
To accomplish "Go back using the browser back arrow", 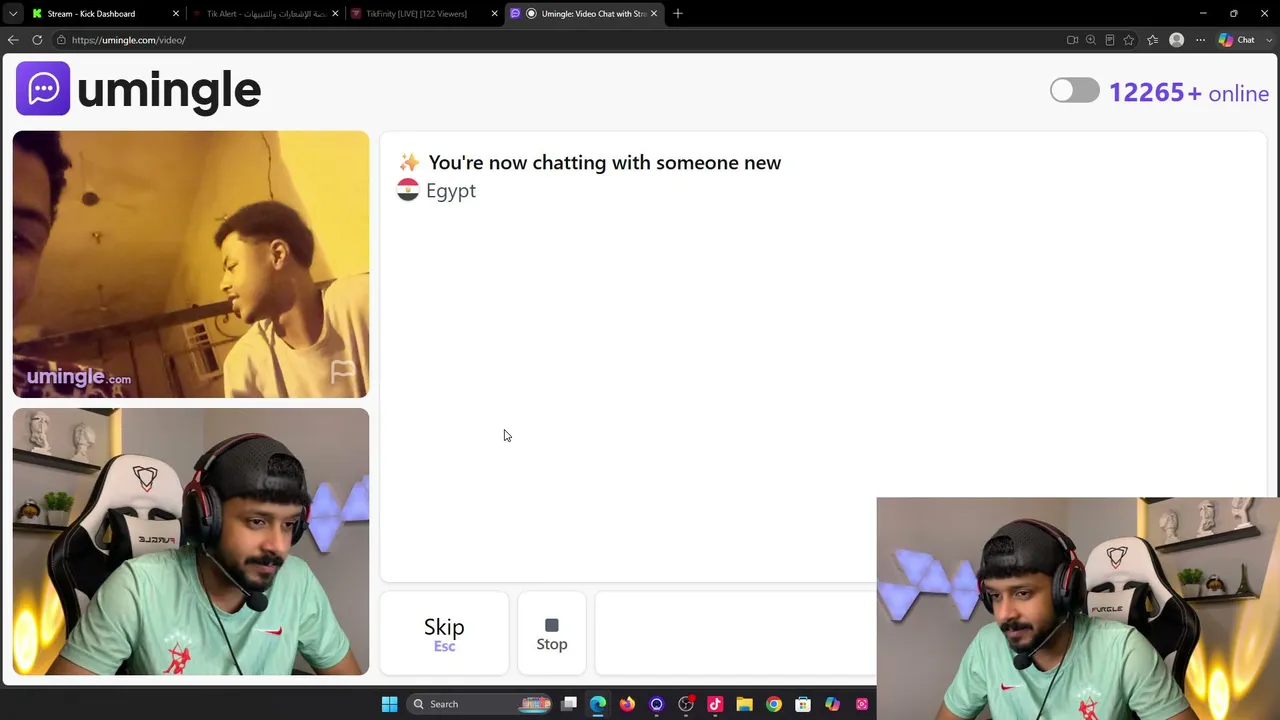I will point(13,40).
